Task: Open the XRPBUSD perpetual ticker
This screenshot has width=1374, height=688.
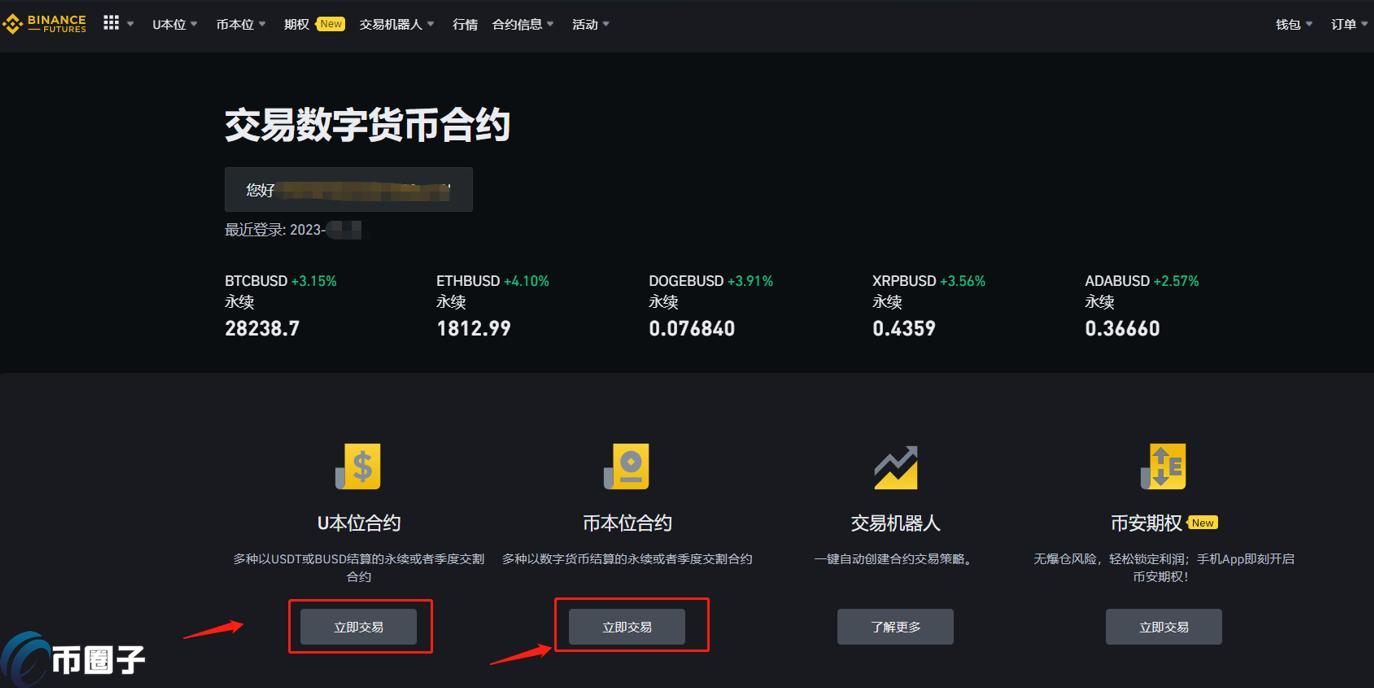Action: click(x=929, y=305)
